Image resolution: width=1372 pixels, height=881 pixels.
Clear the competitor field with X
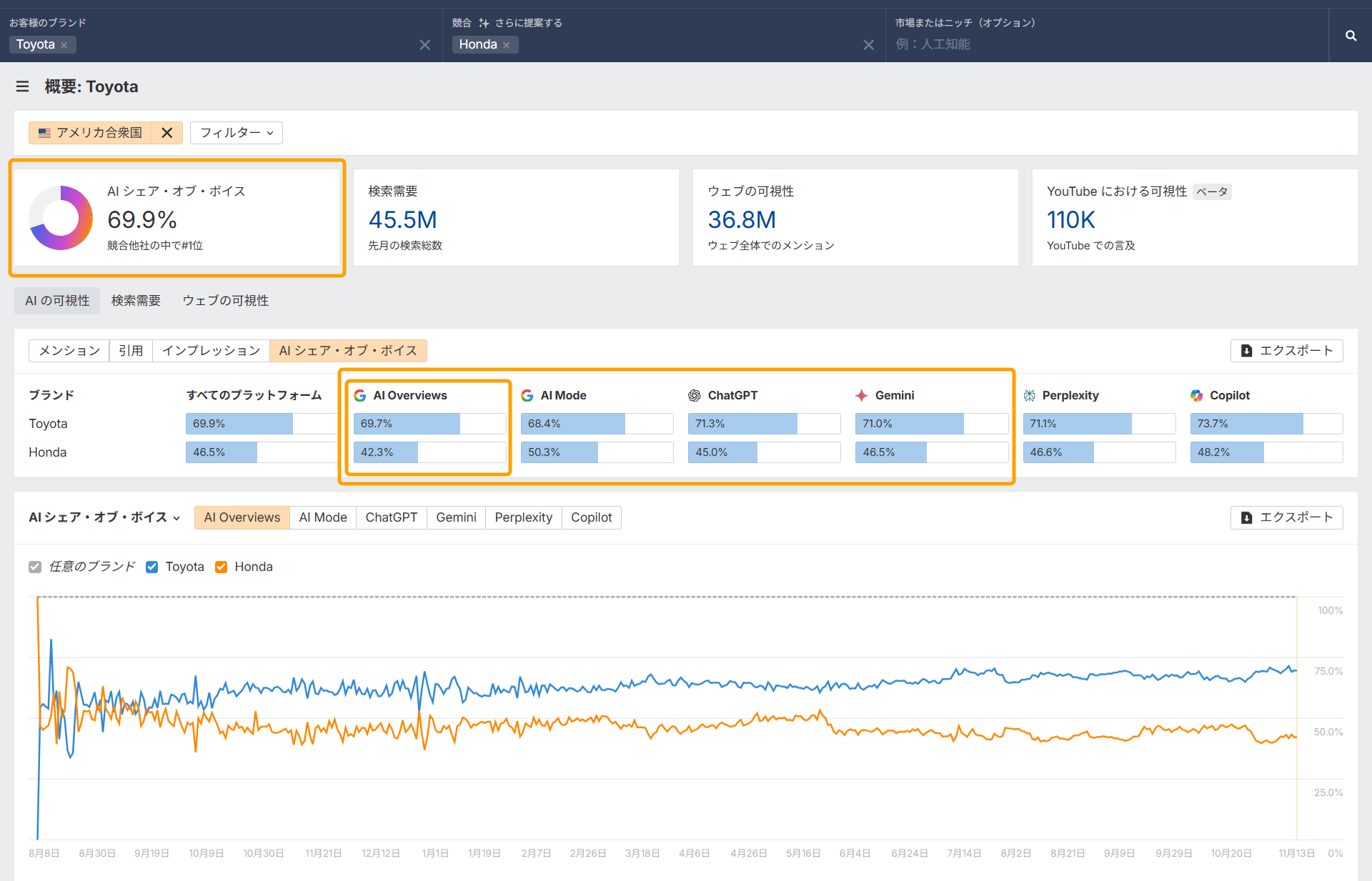coord(868,45)
